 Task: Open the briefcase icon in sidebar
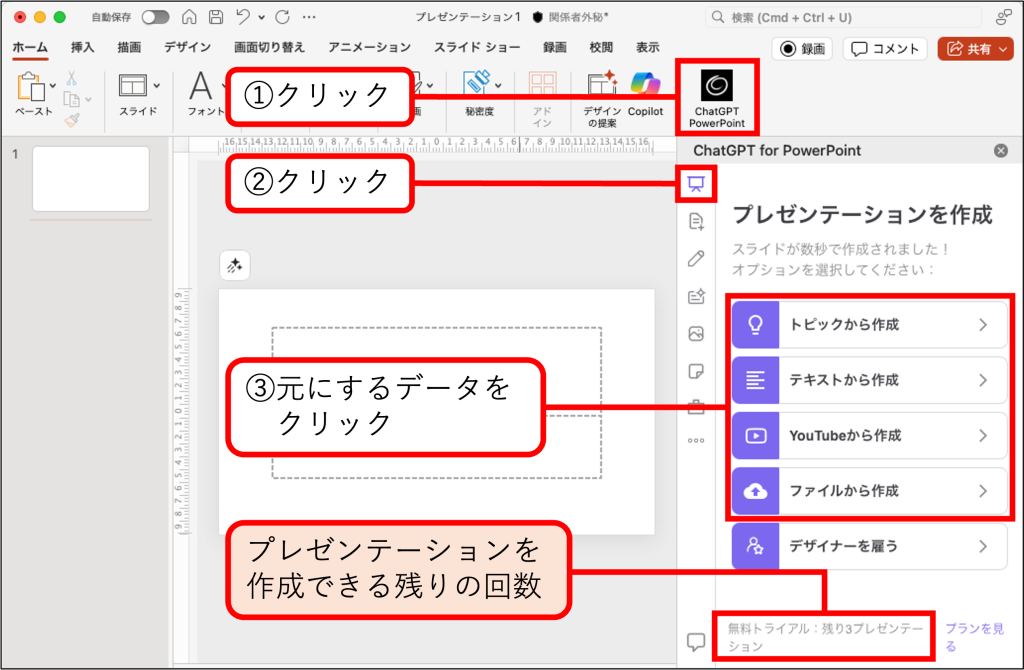pyautogui.click(x=696, y=407)
